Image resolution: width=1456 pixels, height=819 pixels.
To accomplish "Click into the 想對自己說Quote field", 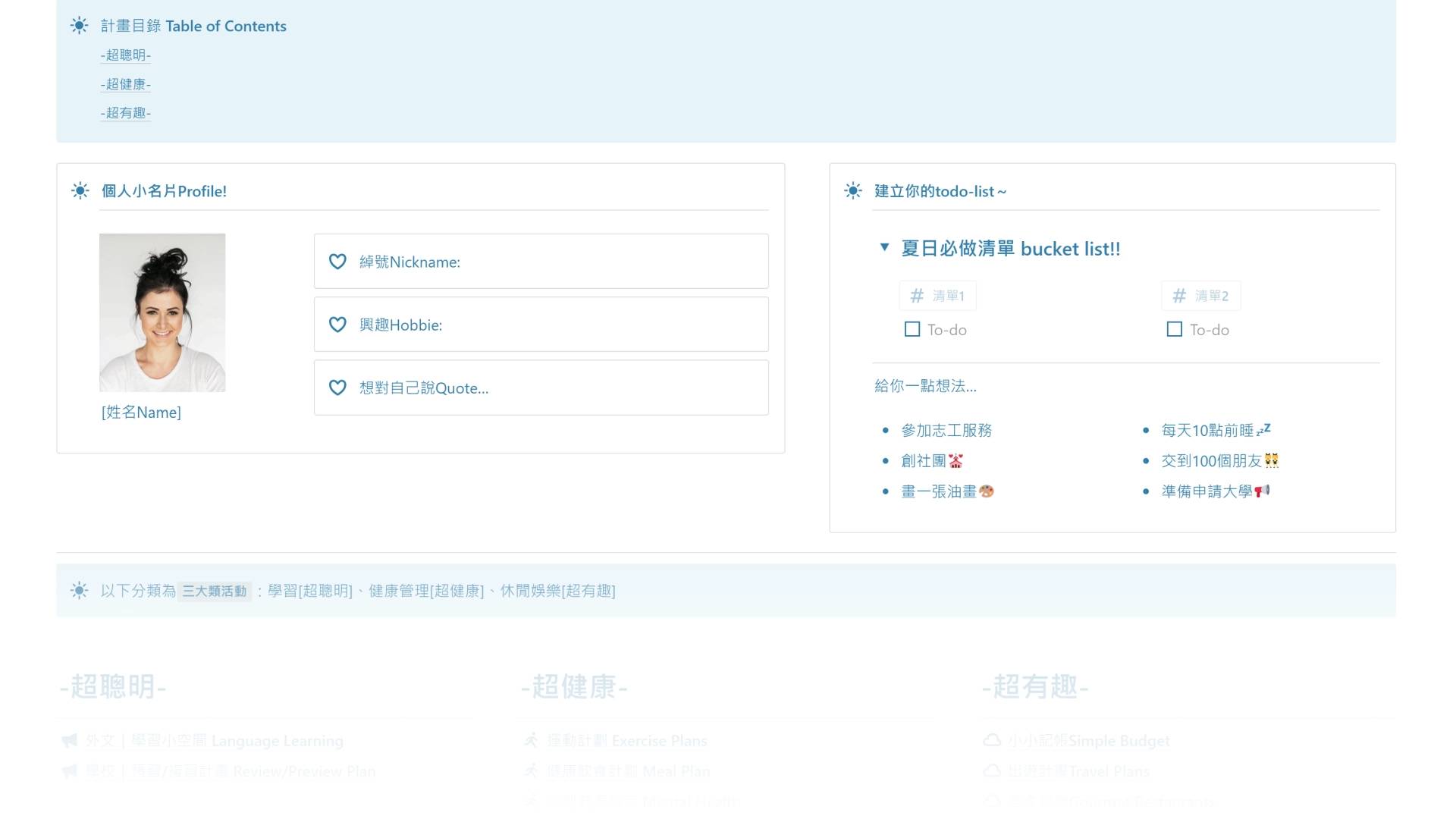I will coord(541,388).
